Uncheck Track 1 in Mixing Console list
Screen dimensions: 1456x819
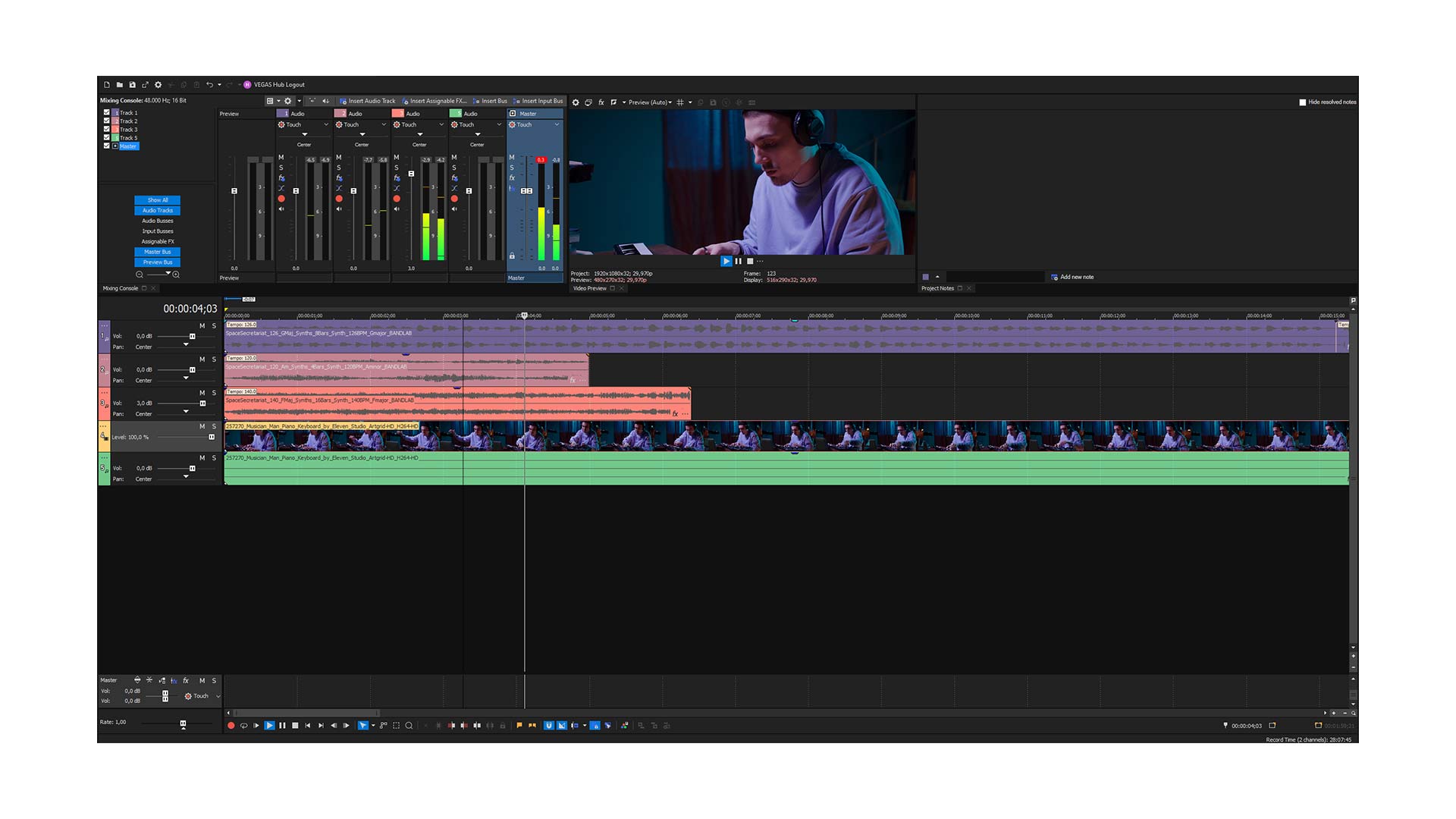coord(107,112)
